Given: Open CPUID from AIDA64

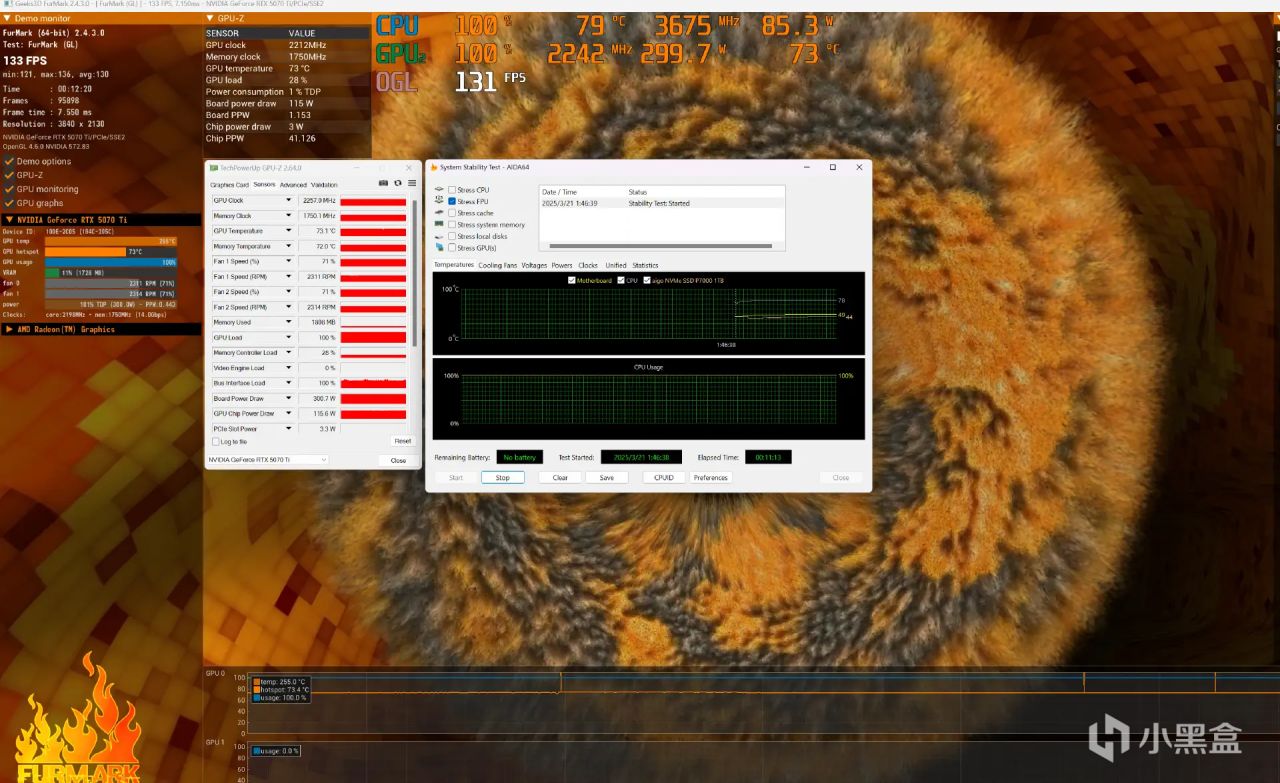Looking at the screenshot, I should [664, 478].
